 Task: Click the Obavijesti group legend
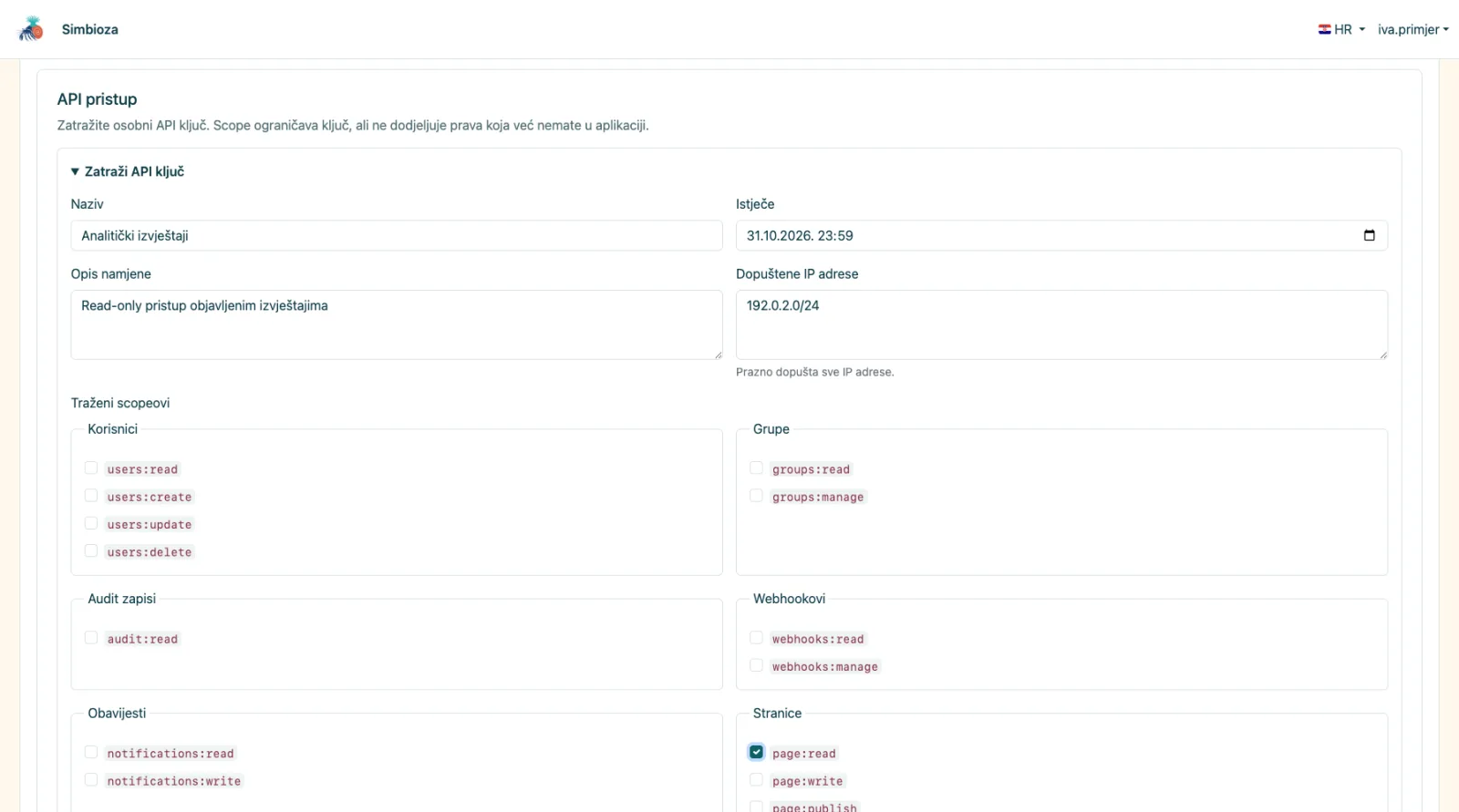pos(117,714)
